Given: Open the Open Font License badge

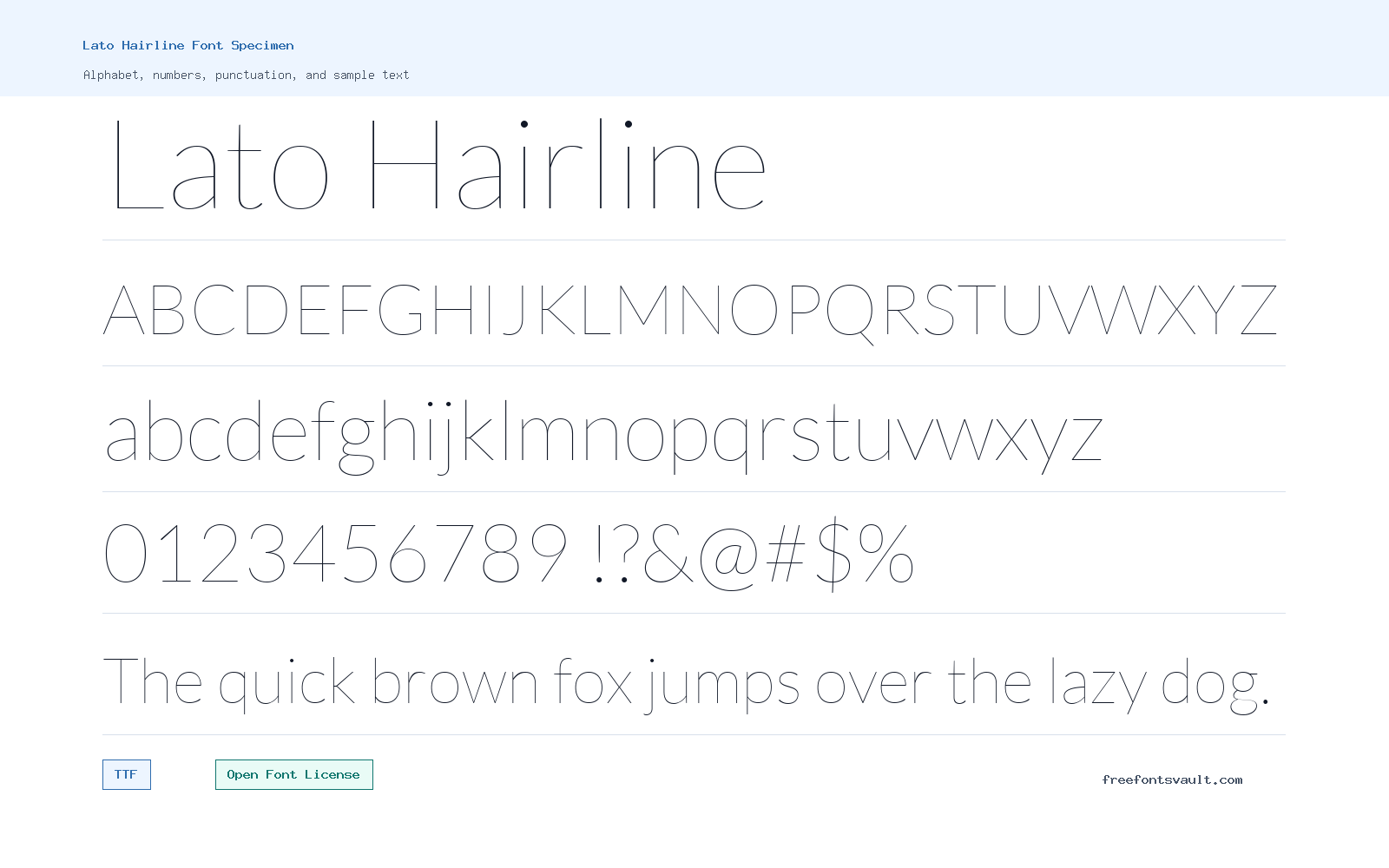Looking at the screenshot, I should tap(293, 774).
